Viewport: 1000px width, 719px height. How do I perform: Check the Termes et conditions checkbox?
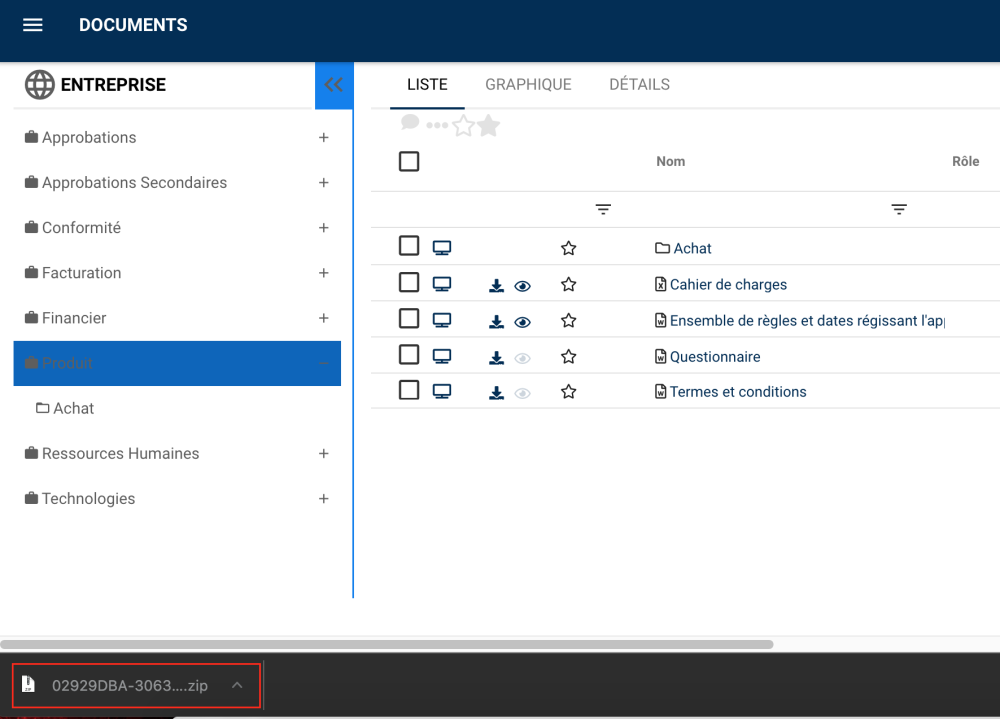click(x=409, y=390)
